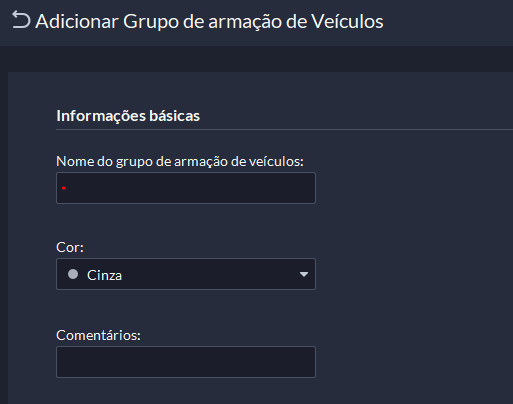The image size is (513, 404).
Task: Click the Nome do grupo de armação label
Action: point(180,161)
